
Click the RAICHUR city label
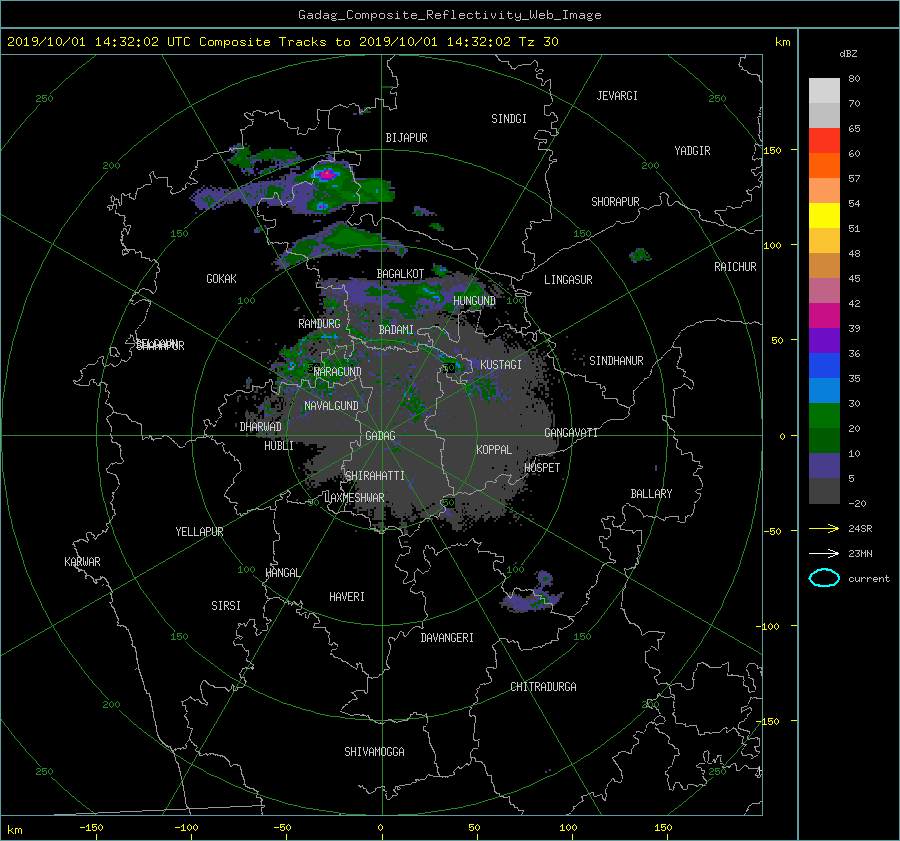[735, 267]
